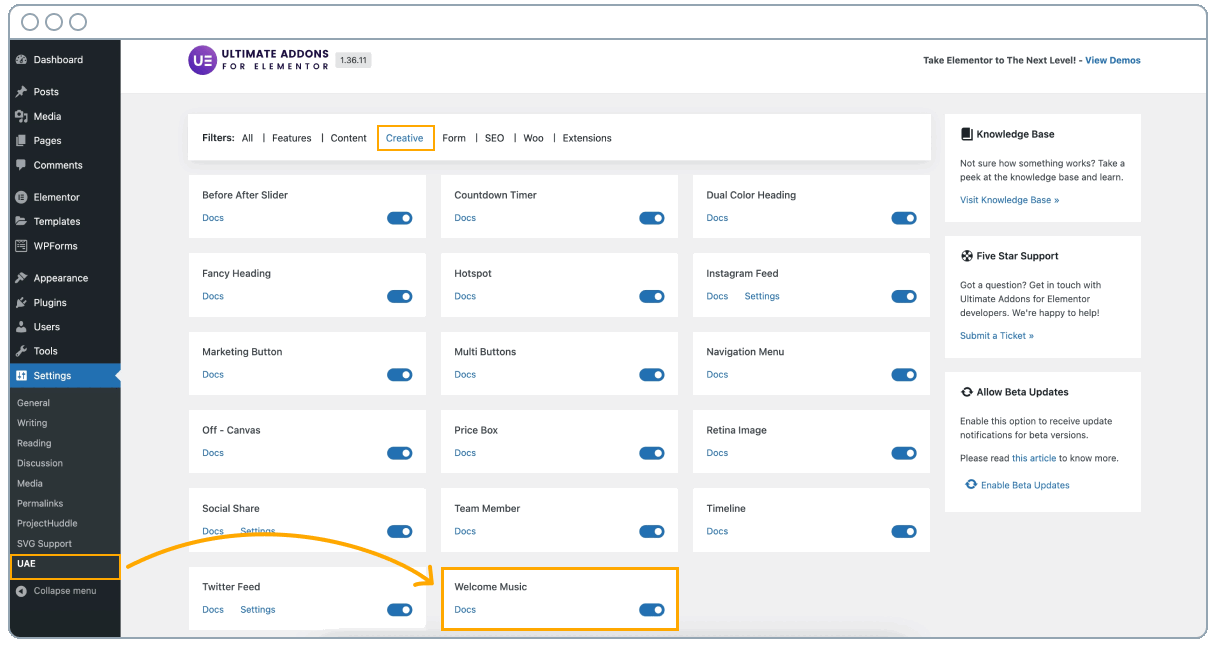The width and height of the screenshot is (1216, 651).
Task: Open the 'this article' link
Action: [x=1034, y=458]
